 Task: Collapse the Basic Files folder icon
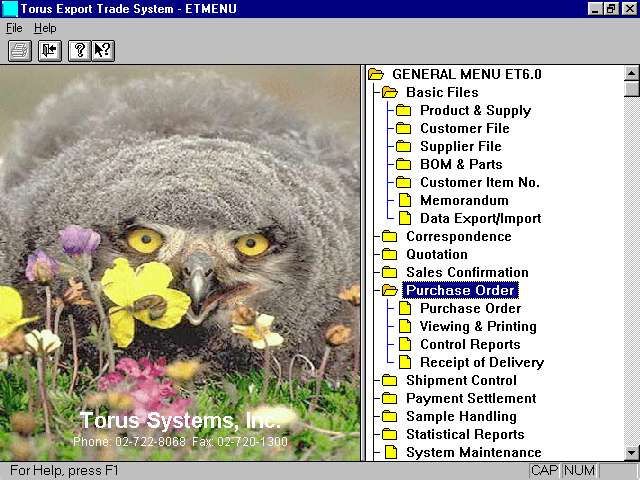[390, 92]
